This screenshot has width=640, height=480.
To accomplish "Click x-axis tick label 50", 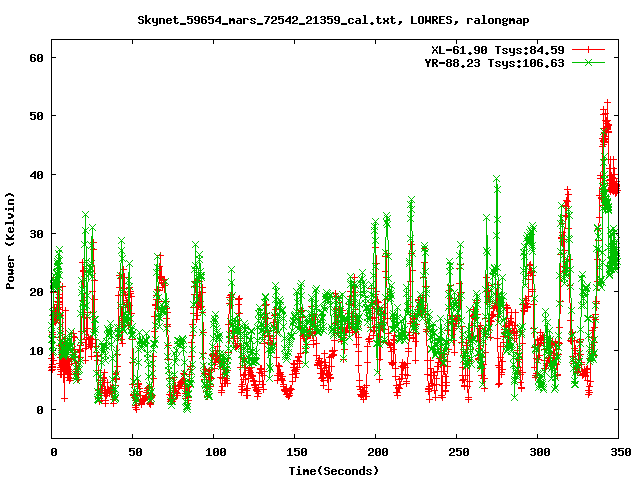I will [135, 452].
